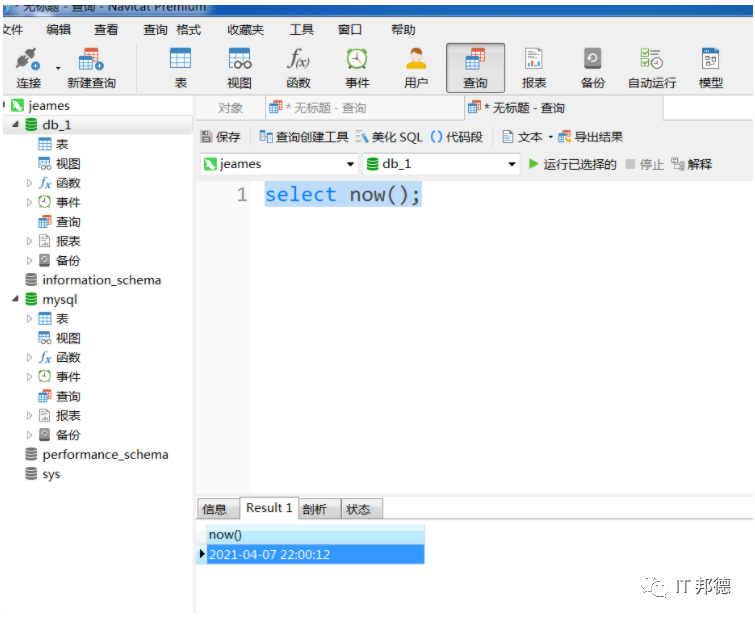Switch to the first 无标题 - 查询 tab
The image size is (755, 619).
pyautogui.click(x=365, y=108)
